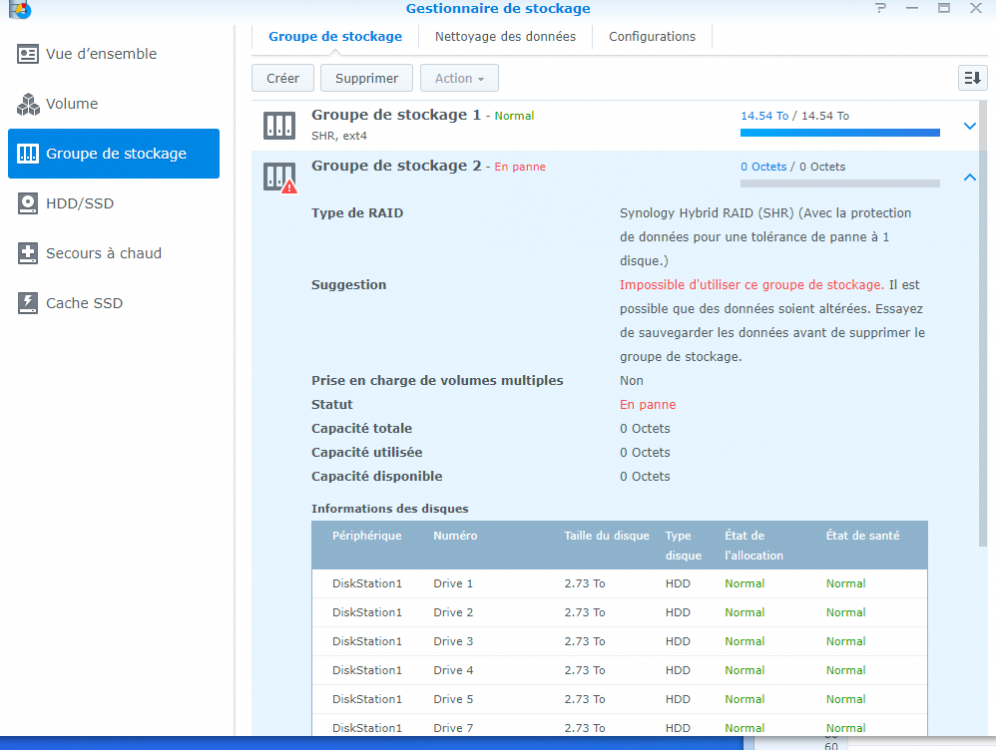
Task: Click the sort order icon button
Action: (x=972, y=78)
